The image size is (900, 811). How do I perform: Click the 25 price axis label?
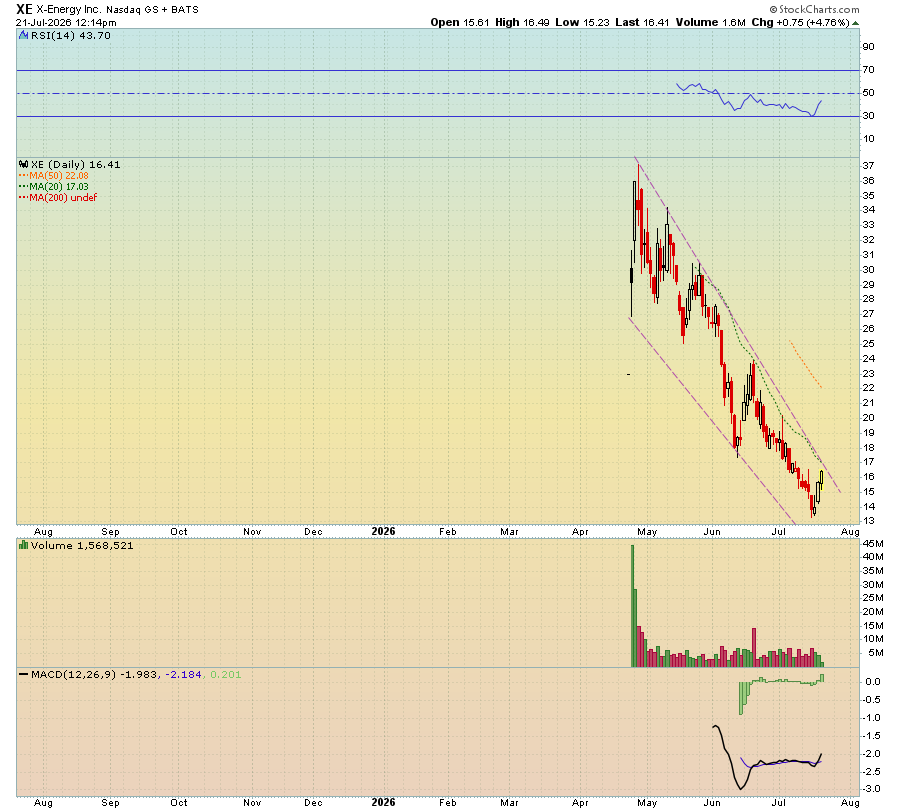point(869,344)
